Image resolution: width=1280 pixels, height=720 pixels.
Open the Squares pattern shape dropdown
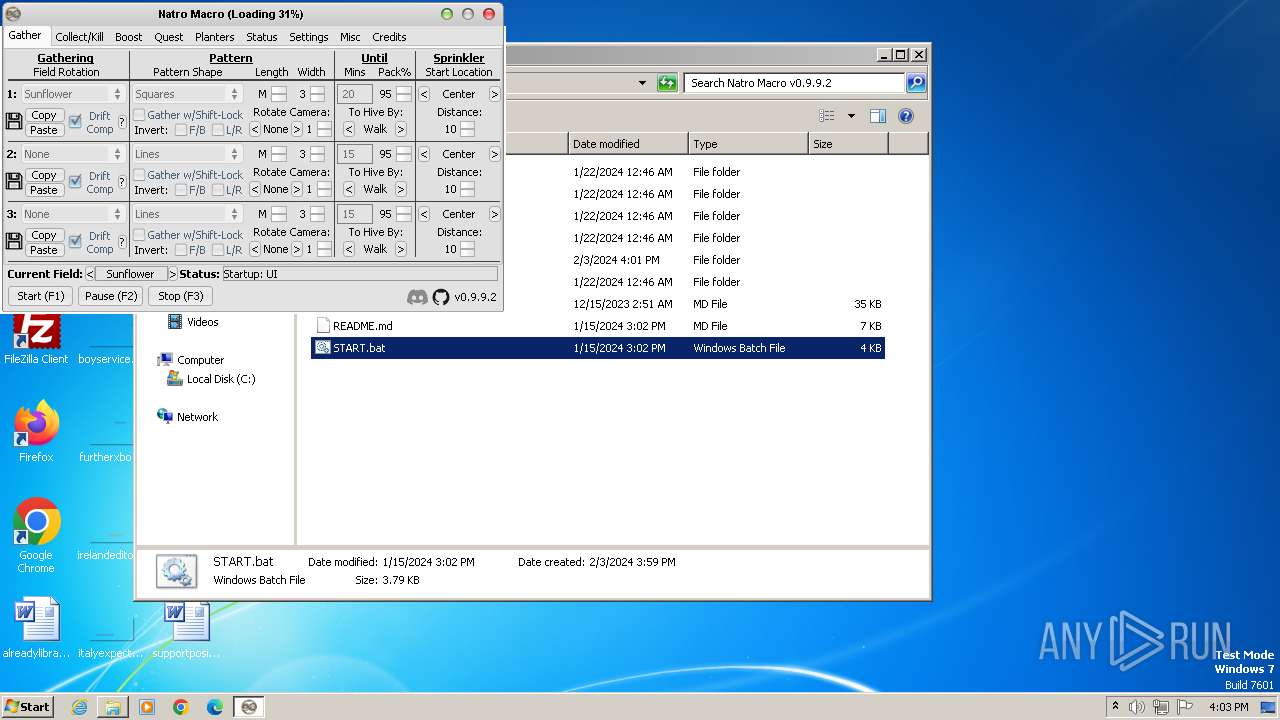[x=187, y=94]
